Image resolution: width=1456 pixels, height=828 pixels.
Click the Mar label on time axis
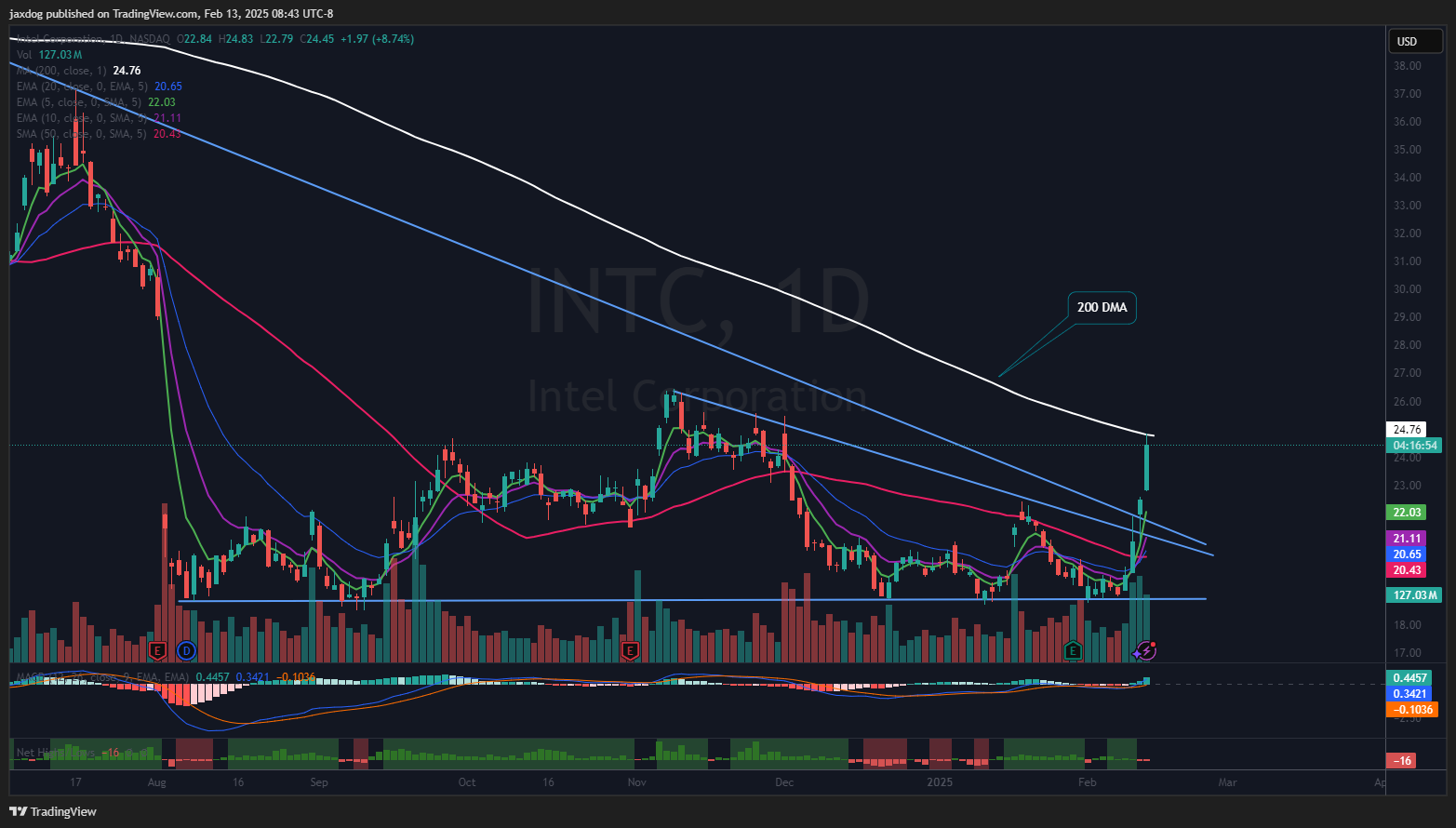[x=1228, y=782]
